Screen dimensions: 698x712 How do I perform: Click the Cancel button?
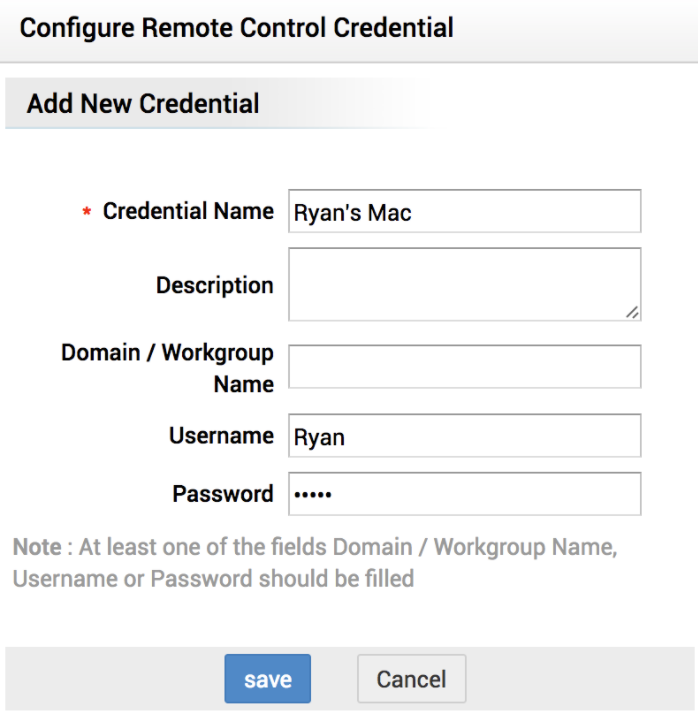411,680
